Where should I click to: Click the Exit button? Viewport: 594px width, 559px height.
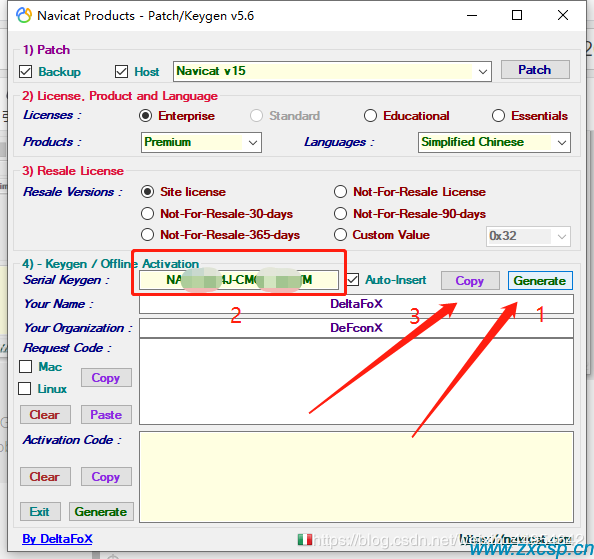pyautogui.click(x=40, y=512)
